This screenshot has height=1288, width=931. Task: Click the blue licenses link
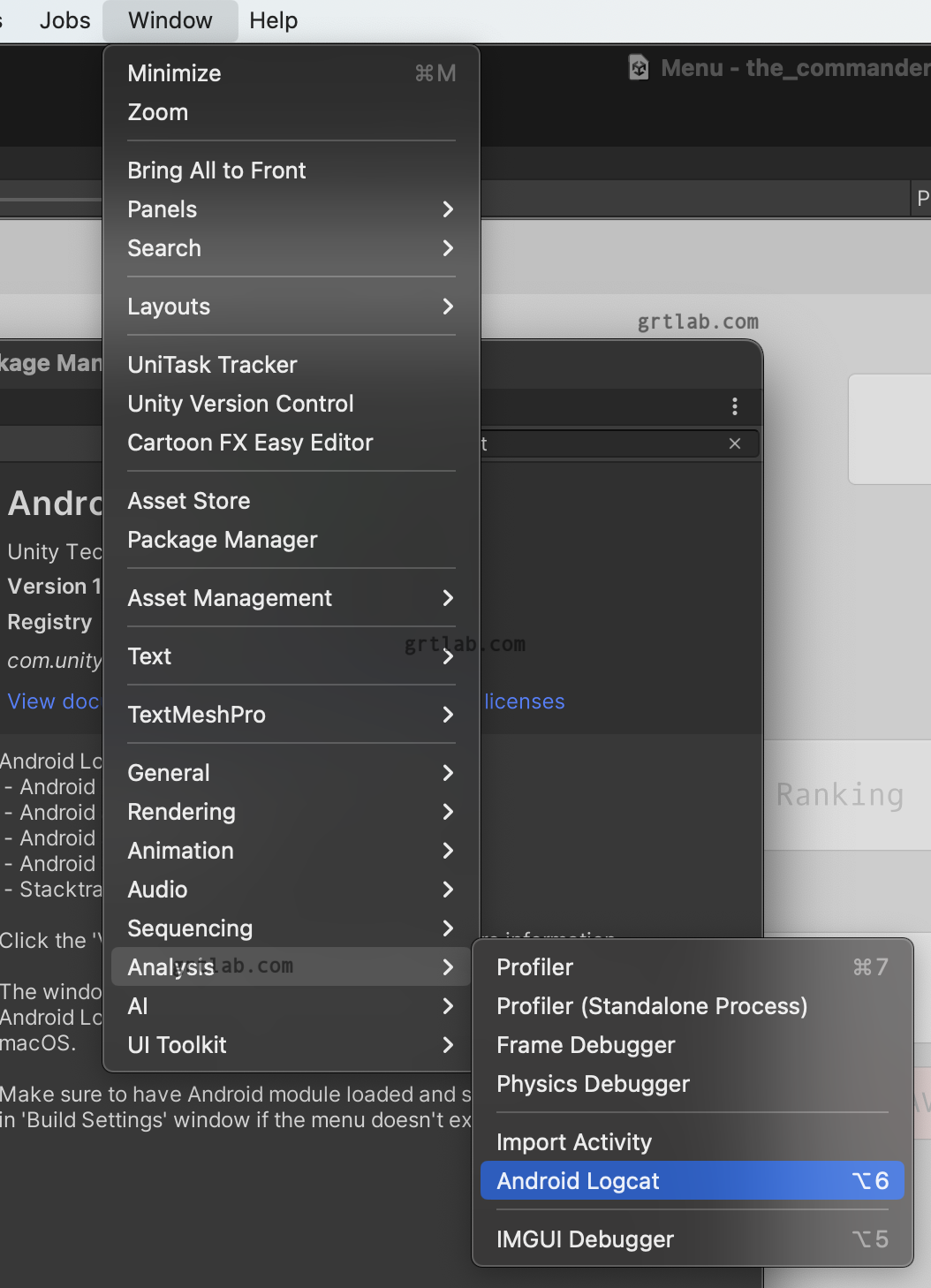pyautogui.click(x=524, y=701)
